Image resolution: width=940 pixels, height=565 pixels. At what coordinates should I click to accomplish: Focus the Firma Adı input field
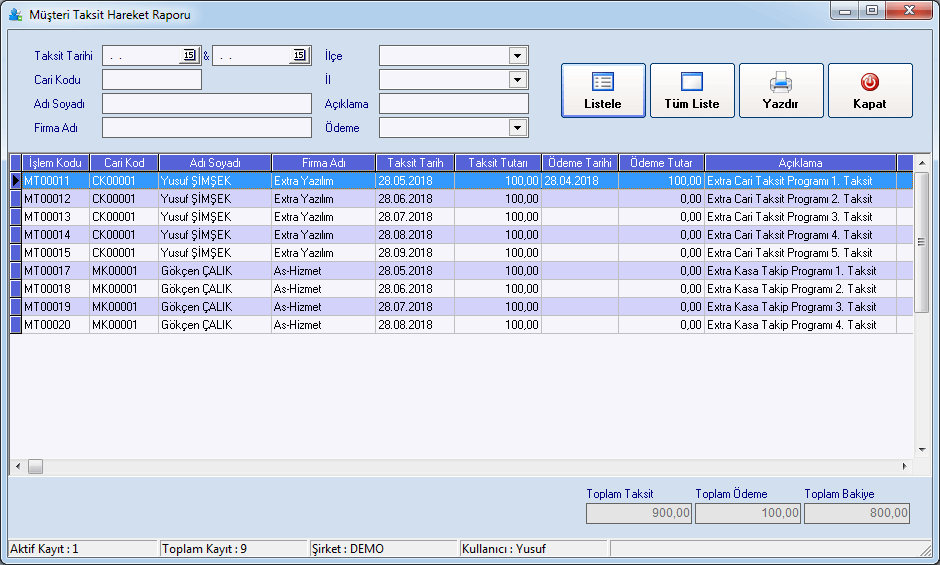[207, 128]
